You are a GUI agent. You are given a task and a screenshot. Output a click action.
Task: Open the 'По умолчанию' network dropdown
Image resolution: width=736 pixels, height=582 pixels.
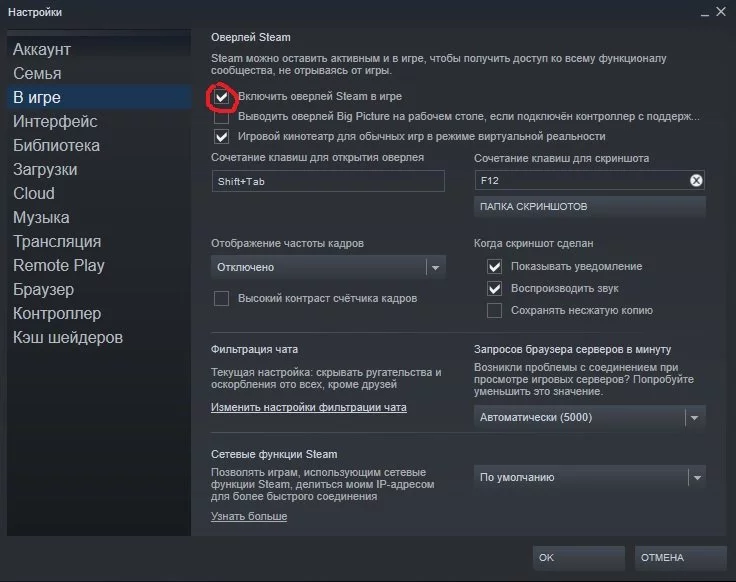(590, 477)
